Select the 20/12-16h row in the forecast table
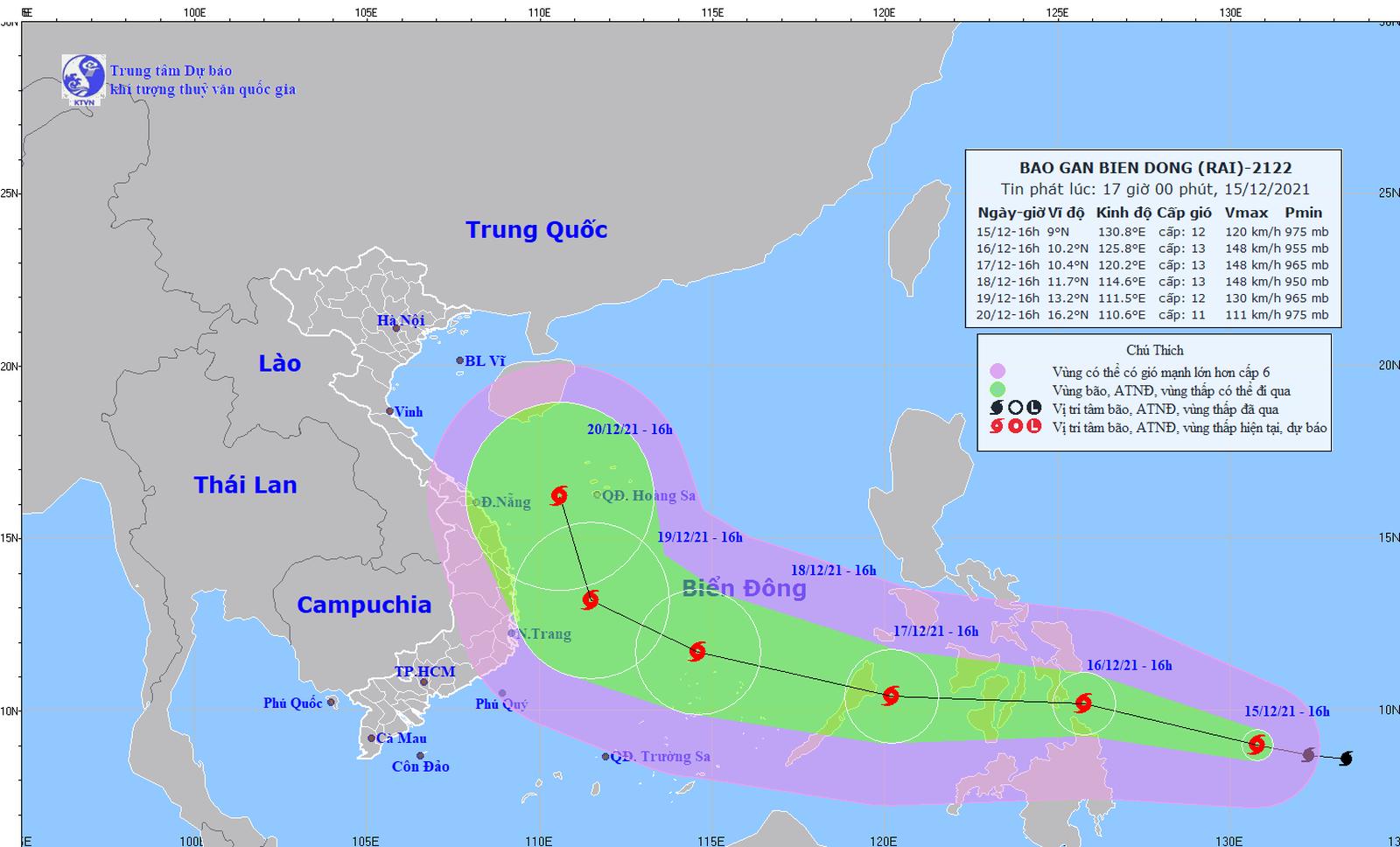Viewport: 1400px width, 847px height. pos(1152,315)
